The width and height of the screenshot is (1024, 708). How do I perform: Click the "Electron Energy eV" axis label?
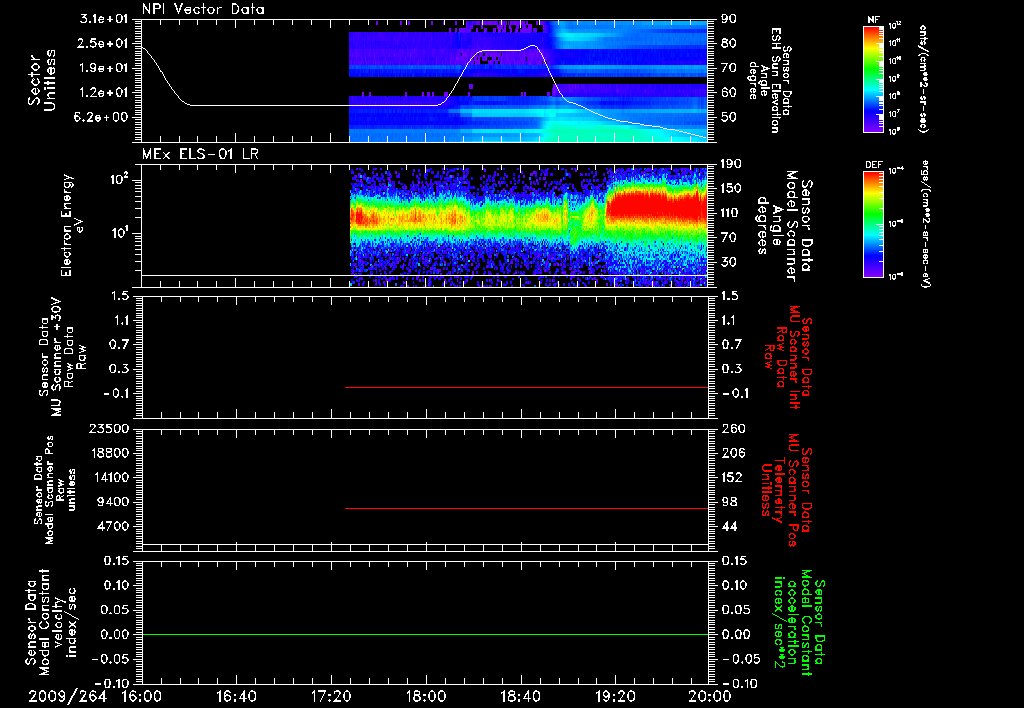(x=71, y=225)
